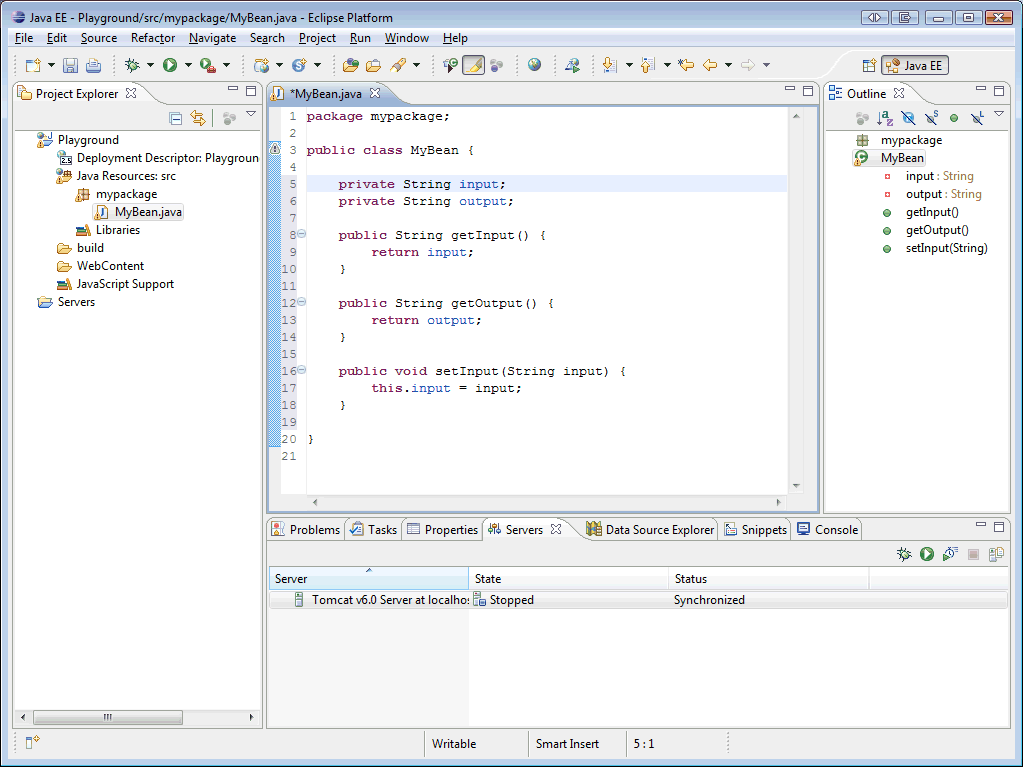
Task: Select setInput(String) in the Outline
Action: (x=946, y=248)
